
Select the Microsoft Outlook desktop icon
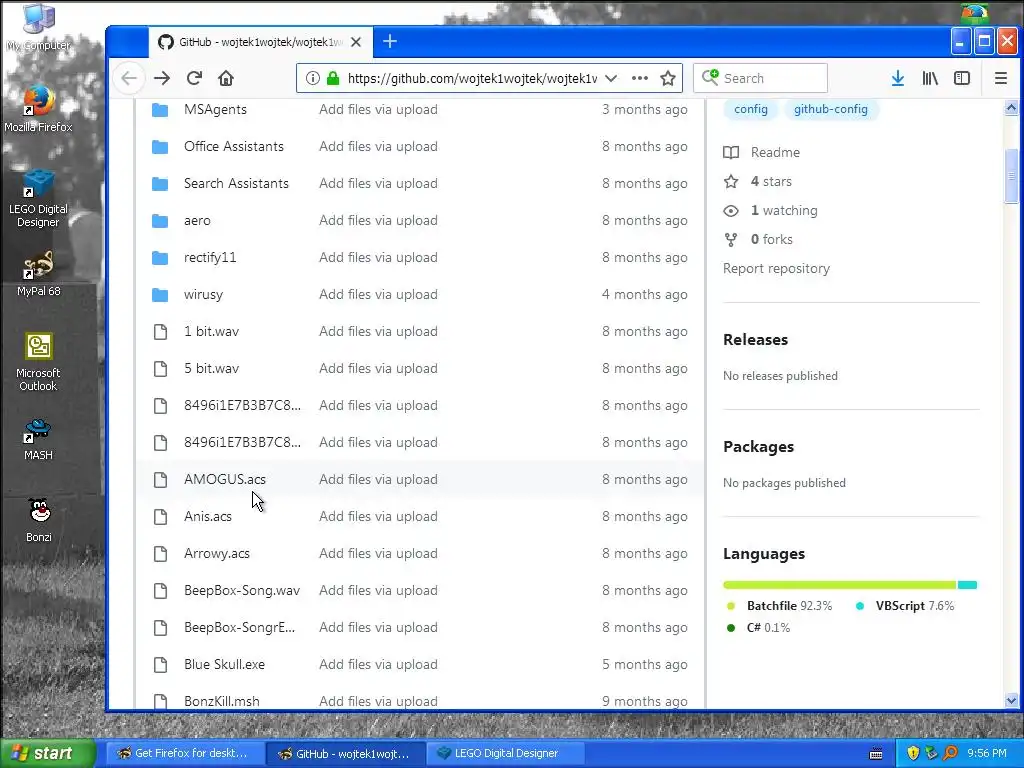tap(39, 362)
